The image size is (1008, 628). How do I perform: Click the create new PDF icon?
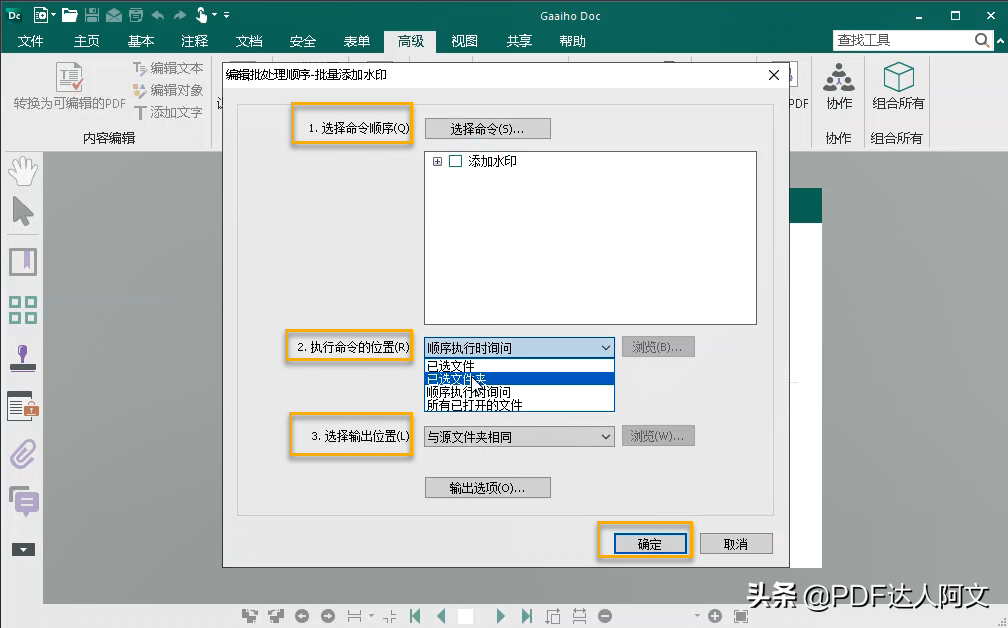[40, 15]
